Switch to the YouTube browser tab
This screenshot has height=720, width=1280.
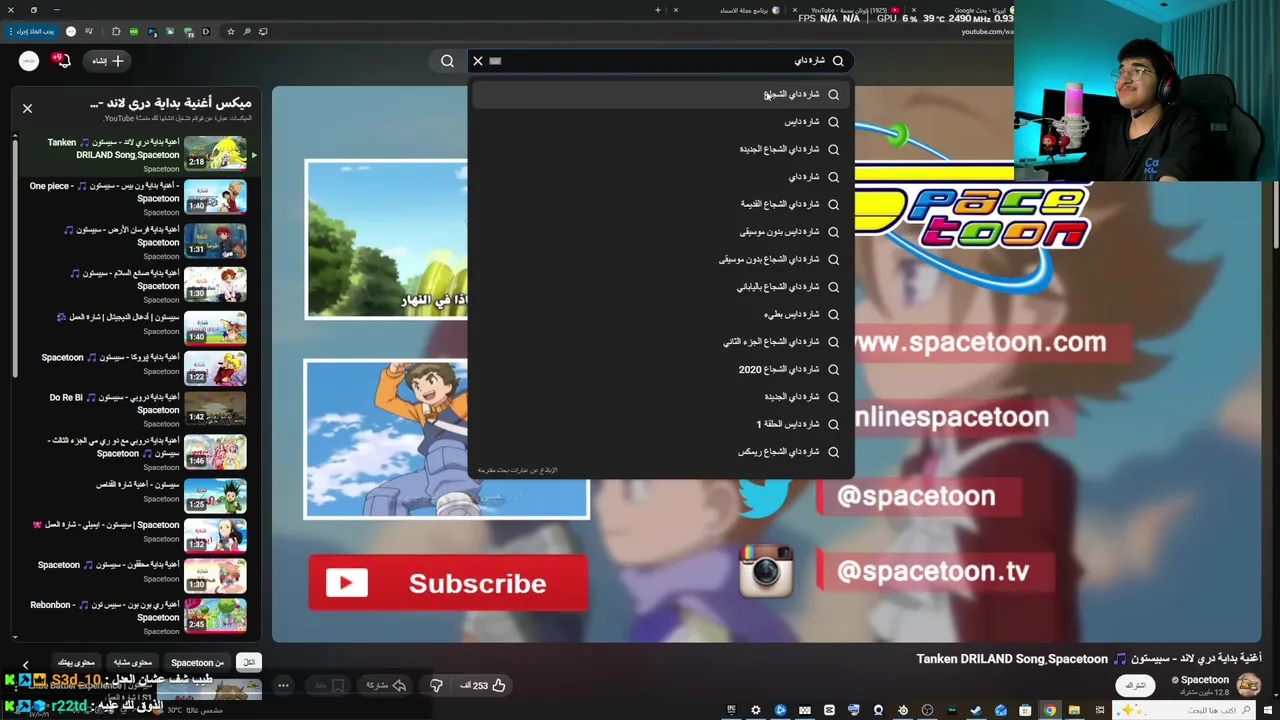[x=850, y=10]
